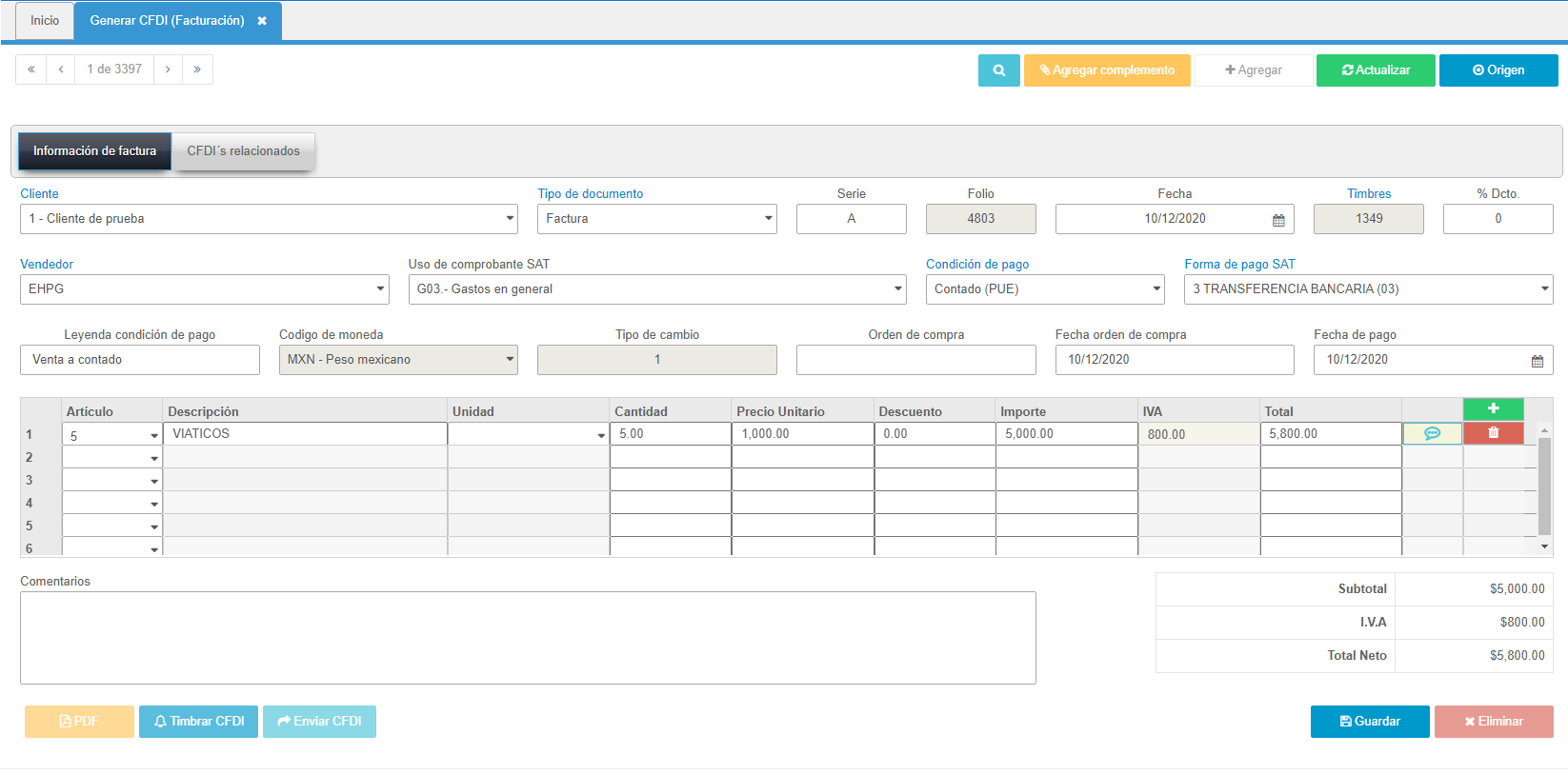Screen dimensions: 1568x775
Task: Click the Orden de compra field
Action: (x=916, y=360)
